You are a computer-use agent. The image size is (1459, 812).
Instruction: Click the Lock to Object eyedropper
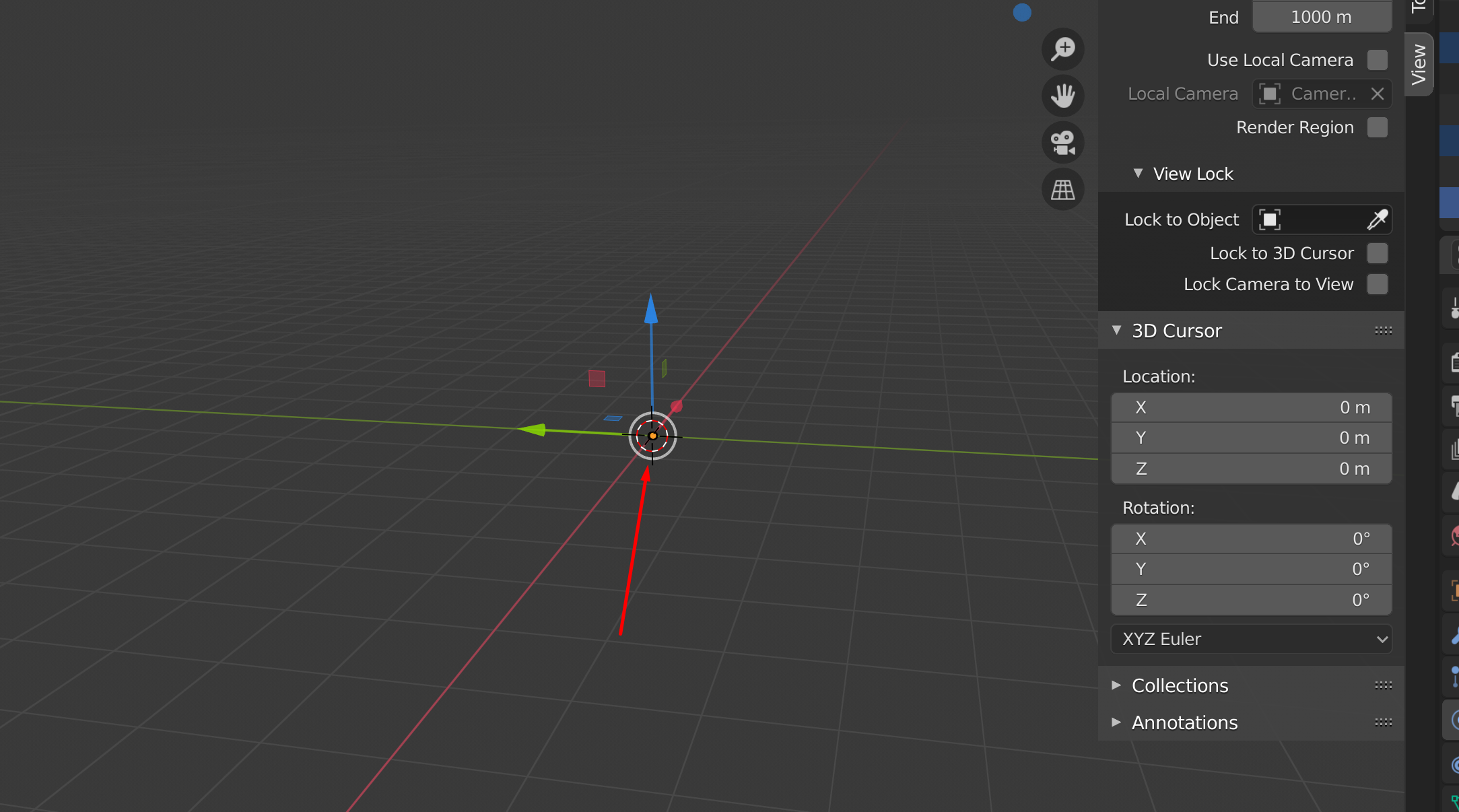coord(1377,219)
